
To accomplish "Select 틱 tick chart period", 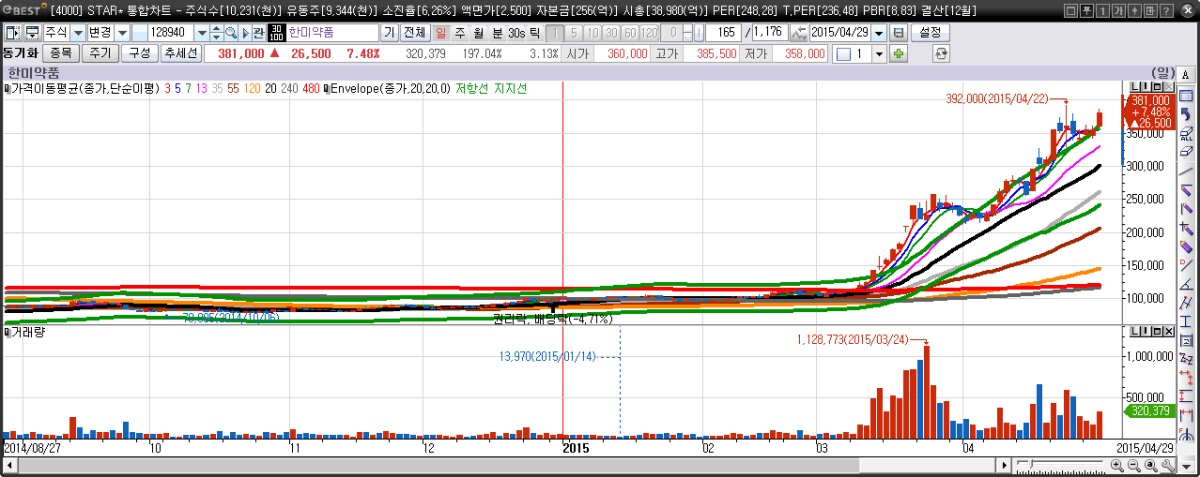I will [535, 33].
